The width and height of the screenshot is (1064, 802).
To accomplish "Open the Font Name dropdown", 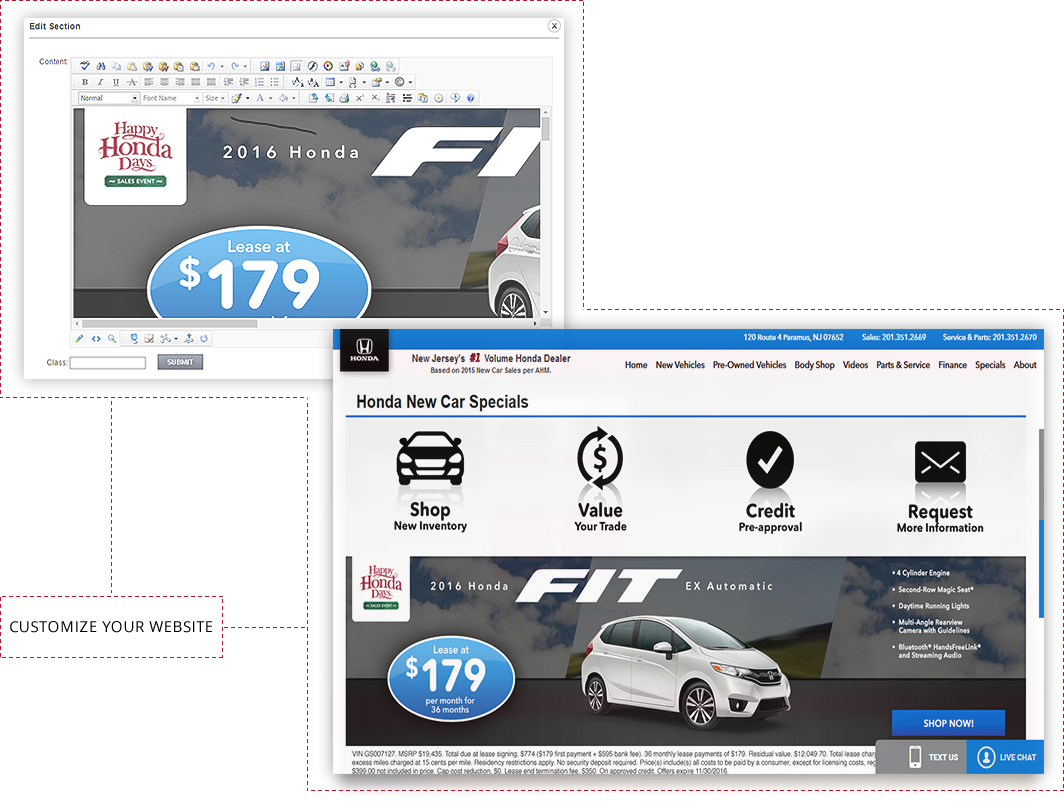I will (170, 98).
